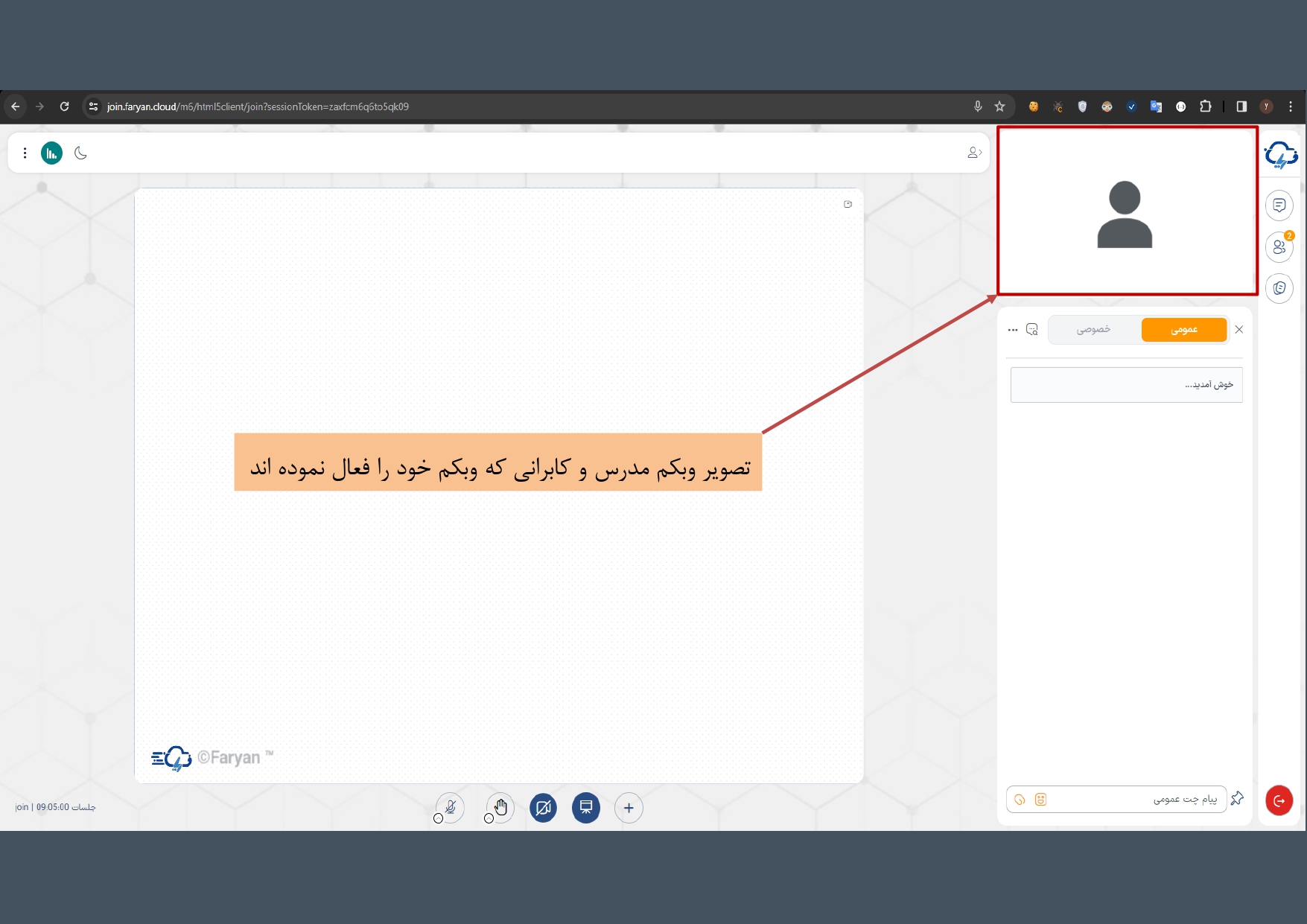Pin the chat using the pushpin icon
The width and height of the screenshot is (1307, 924).
[1237, 798]
